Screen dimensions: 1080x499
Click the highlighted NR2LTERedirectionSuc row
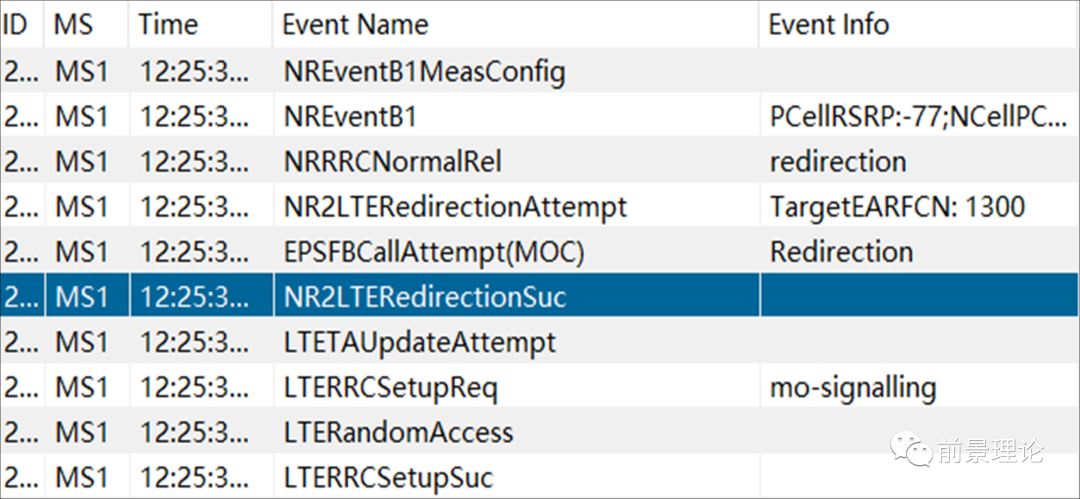click(x=425, y=297)
